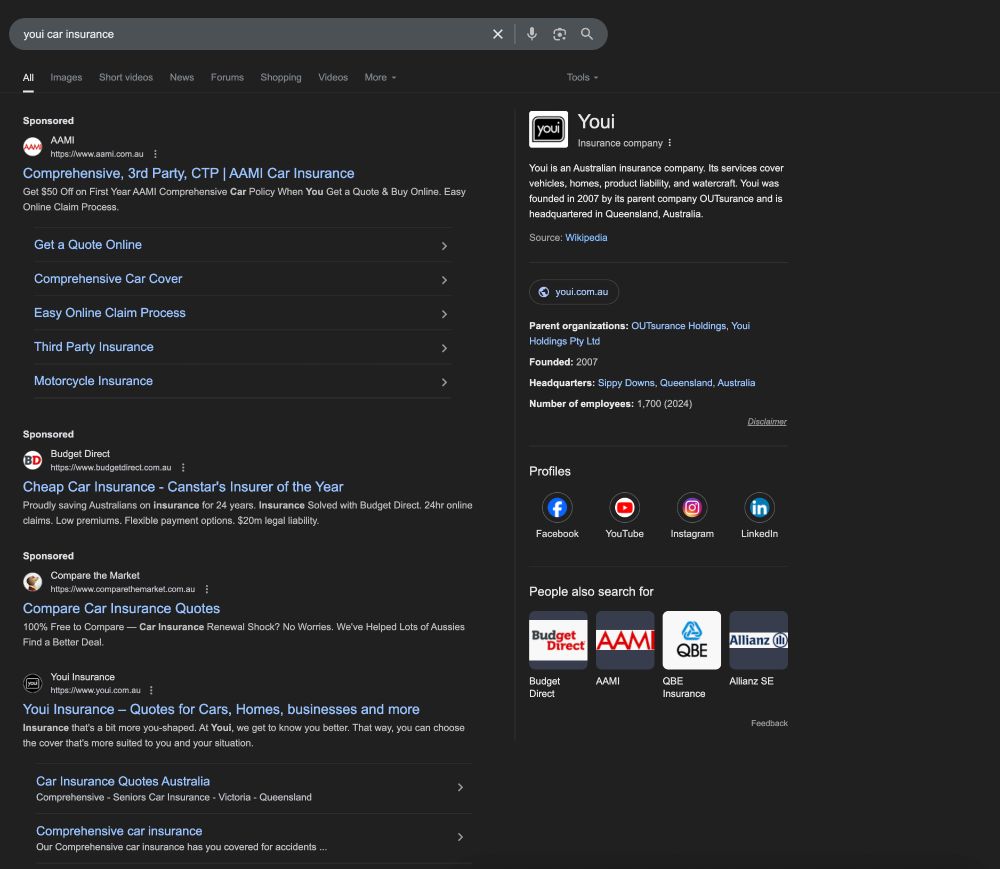The height and width of the screenshot is (869, 1000).
Task: Open result options dots next to youi.com.au
Action: point(151,690)
